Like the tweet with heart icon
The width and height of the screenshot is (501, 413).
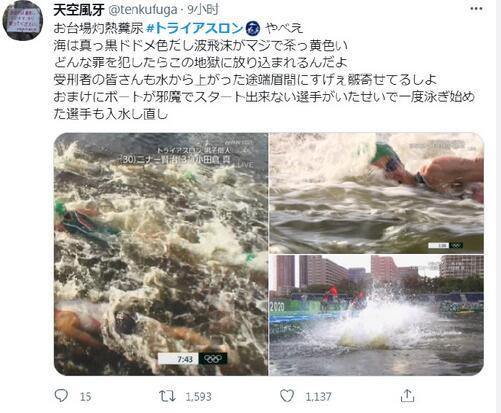click(x=287, y=396)
